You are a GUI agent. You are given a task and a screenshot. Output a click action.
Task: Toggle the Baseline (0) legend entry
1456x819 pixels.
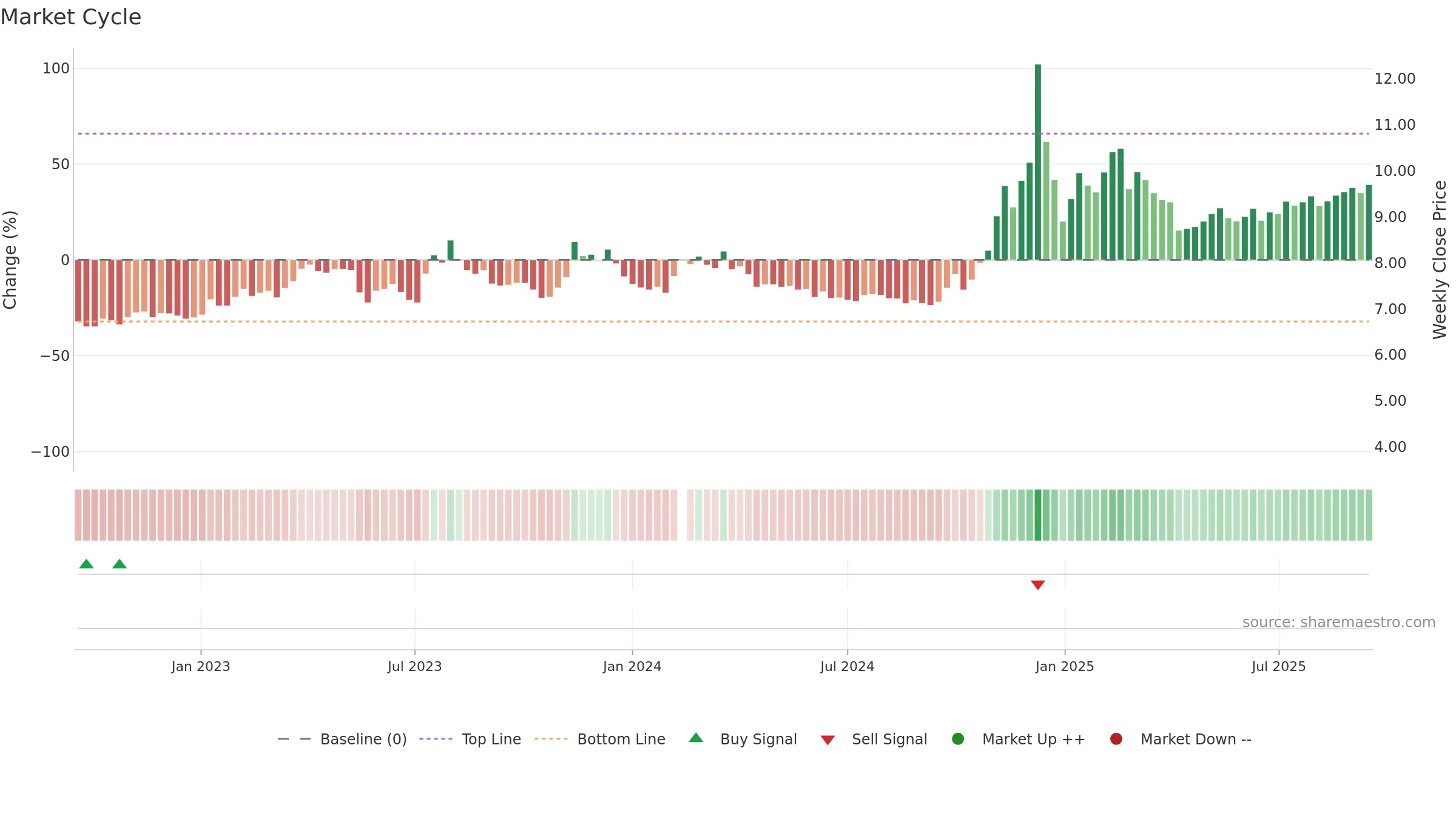342,740
